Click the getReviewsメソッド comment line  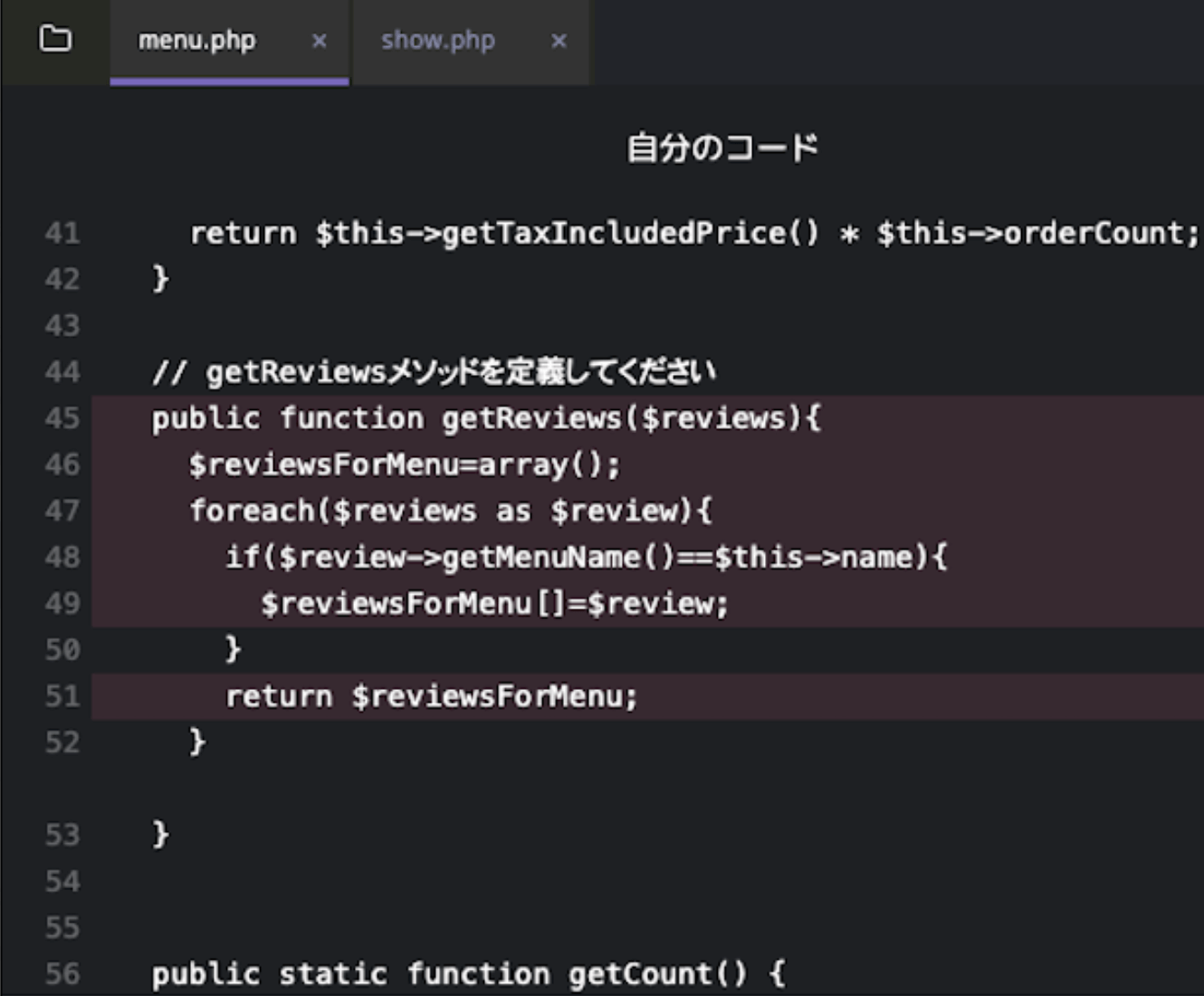[434, 371]
